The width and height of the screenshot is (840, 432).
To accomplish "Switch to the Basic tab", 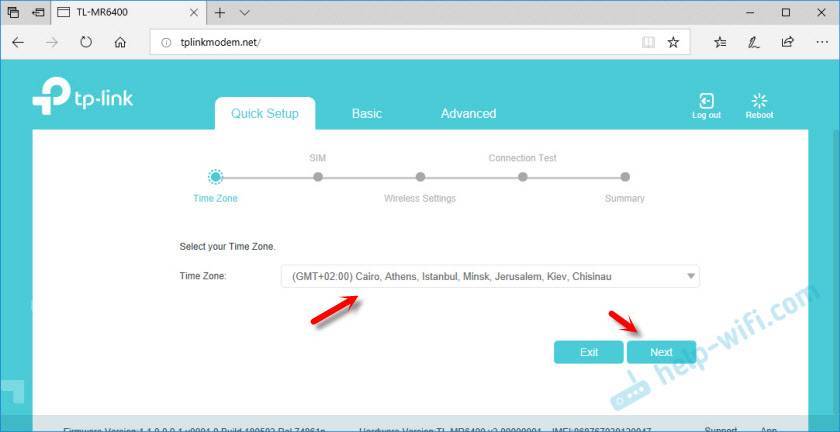I will (367, 114).
